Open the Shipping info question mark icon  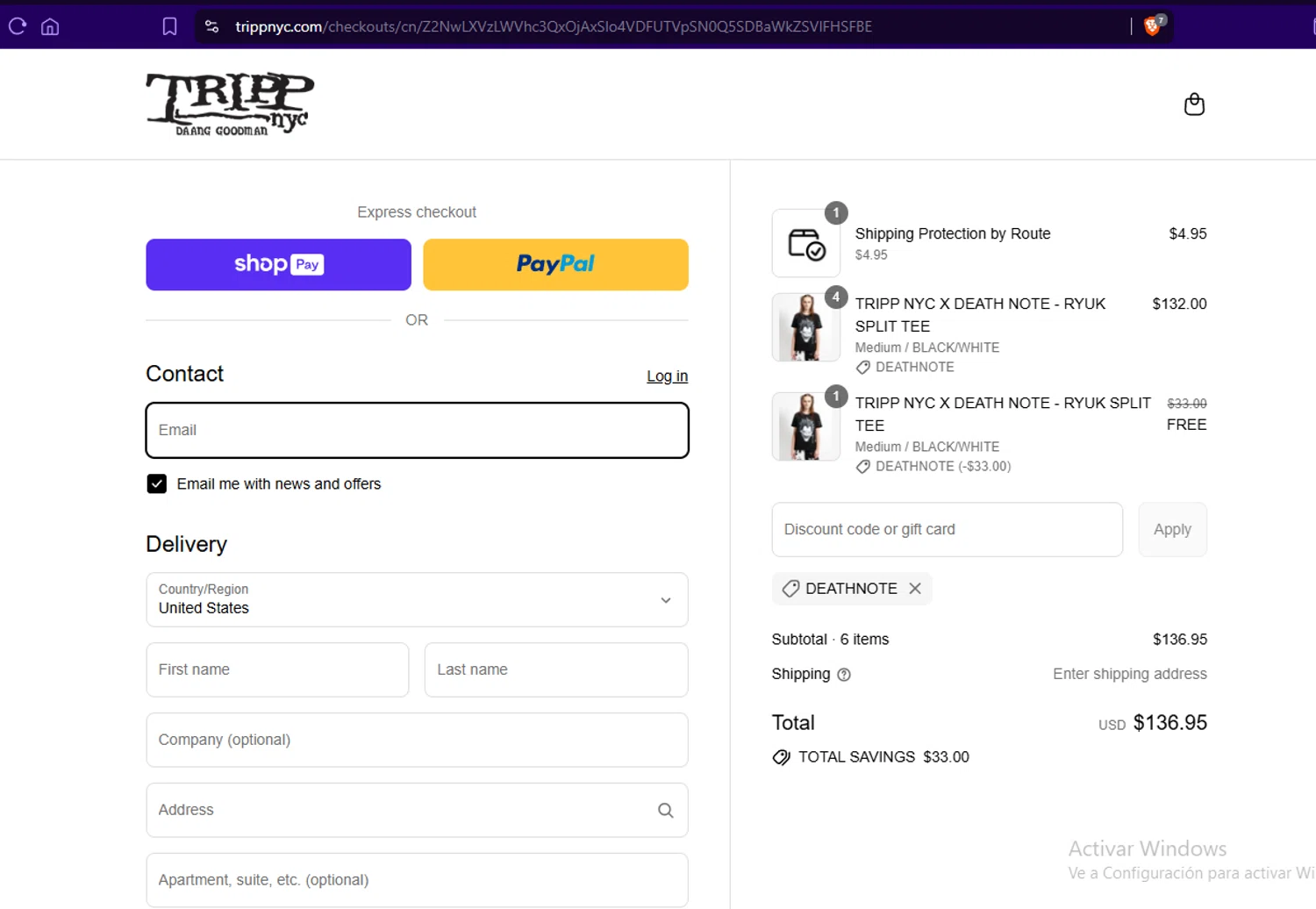(844, 675)
